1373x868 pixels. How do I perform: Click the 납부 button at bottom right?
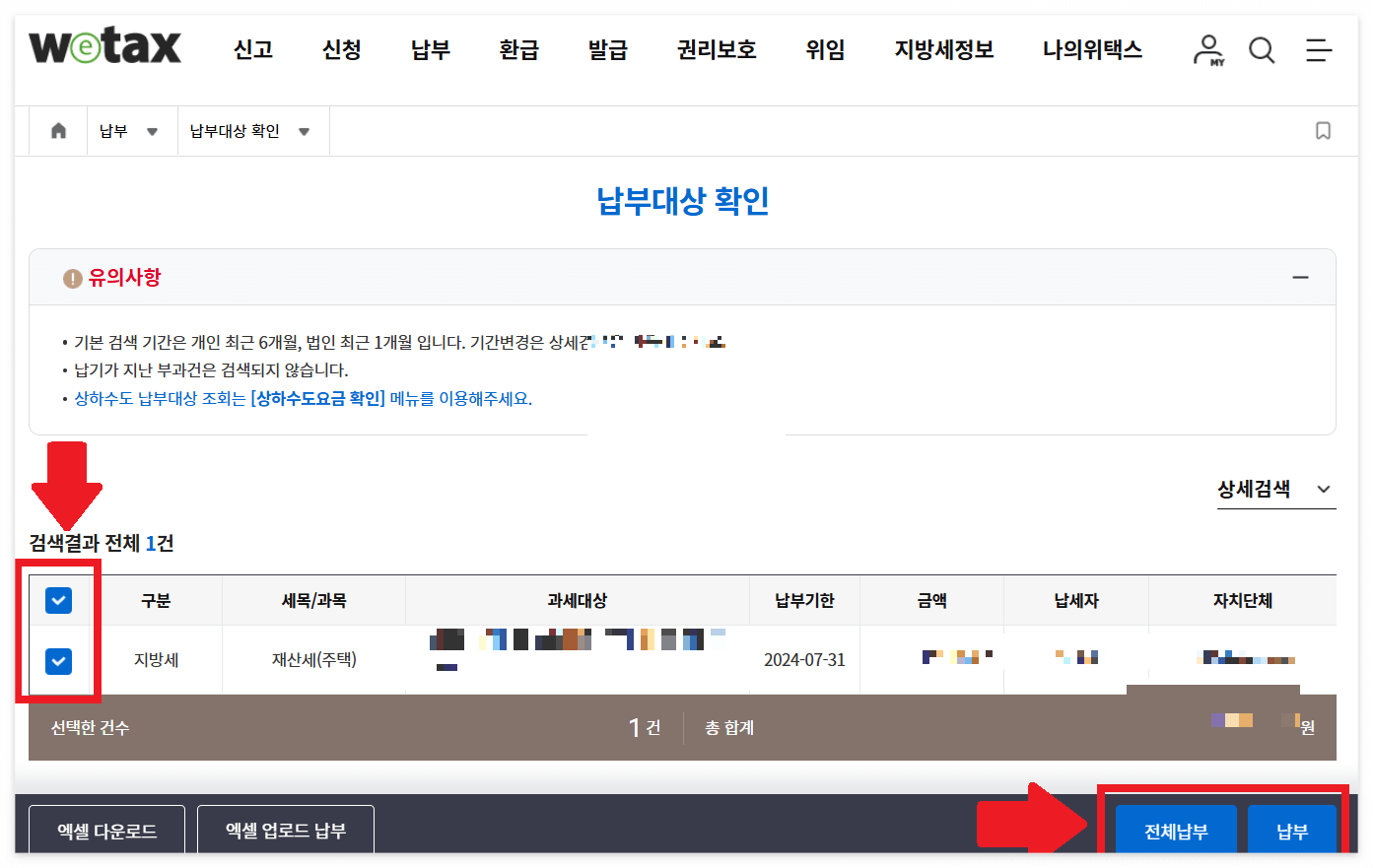[1292, 830]
